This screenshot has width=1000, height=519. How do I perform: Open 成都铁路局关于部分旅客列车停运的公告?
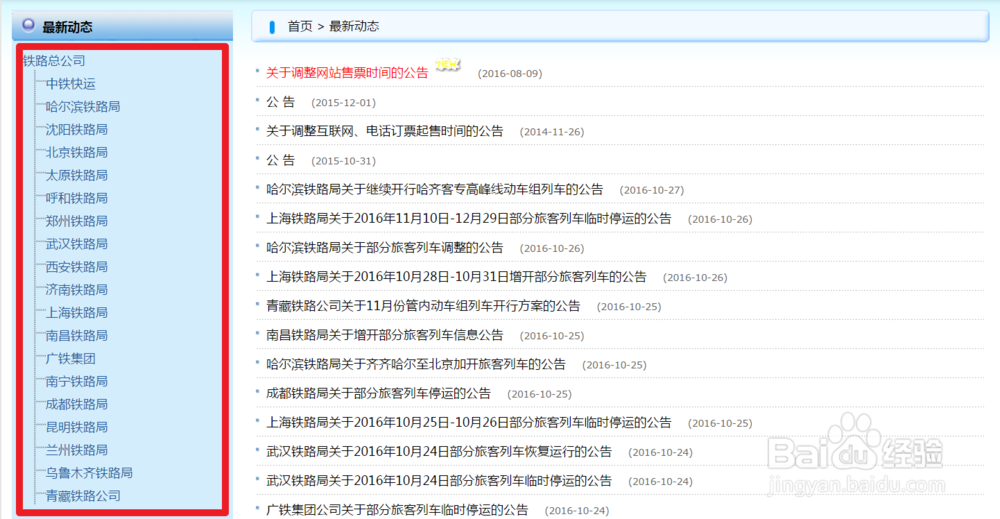pos(378,393)
